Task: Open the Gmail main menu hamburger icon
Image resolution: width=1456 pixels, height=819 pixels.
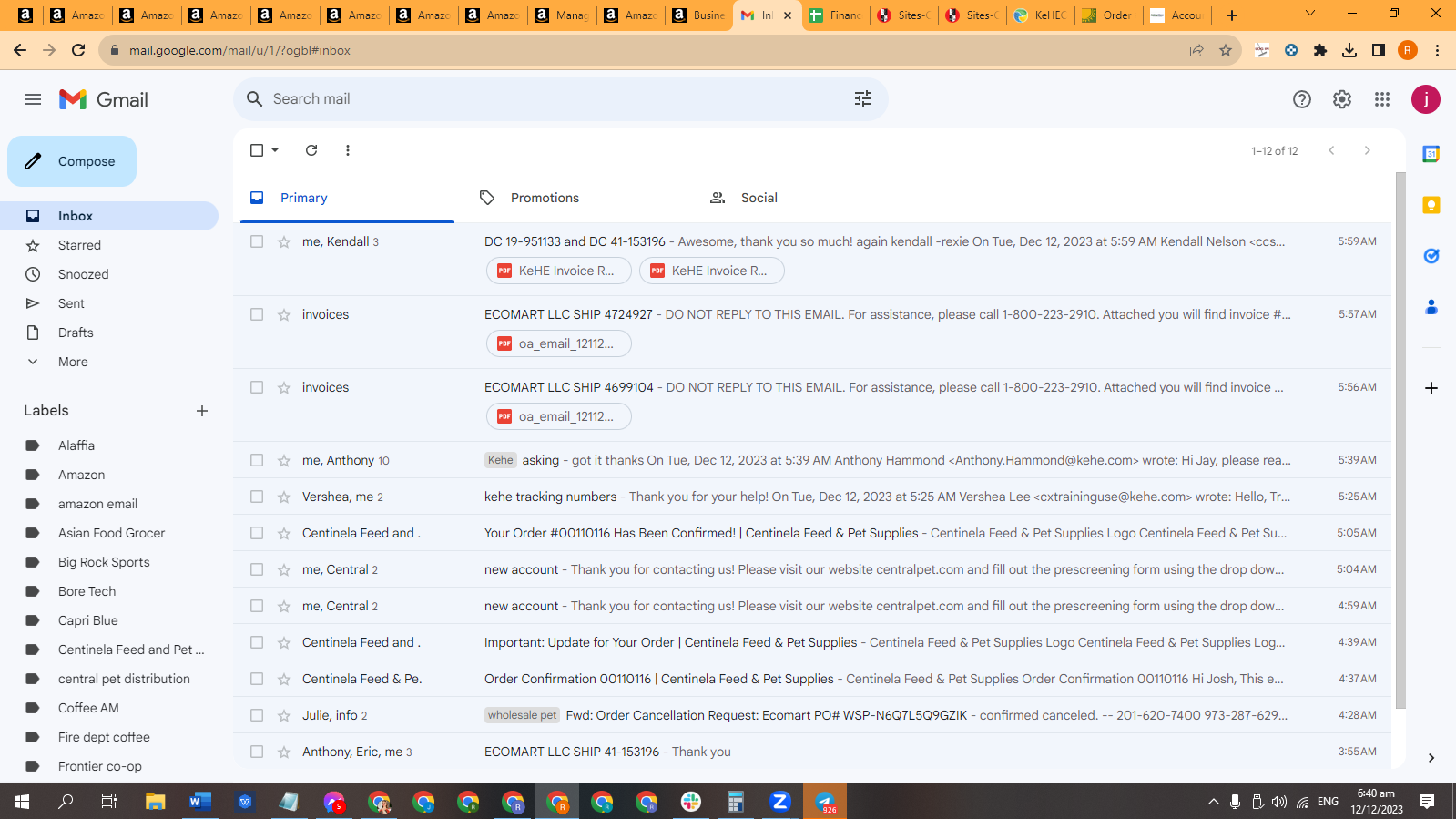Action: tap(33, 99)
